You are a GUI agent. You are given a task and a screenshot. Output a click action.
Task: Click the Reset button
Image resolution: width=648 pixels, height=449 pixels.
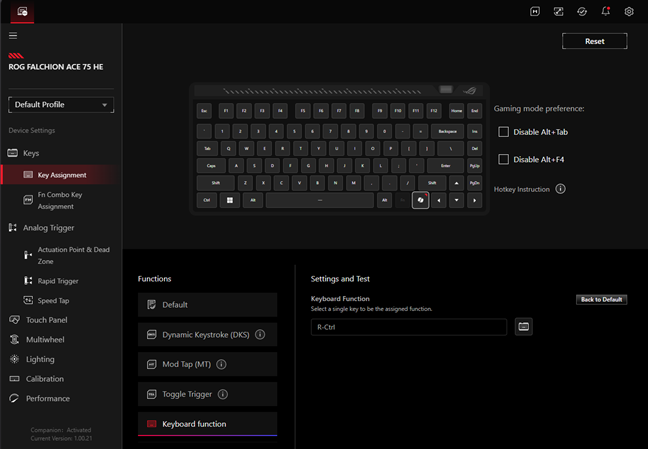tap(594, 41)
